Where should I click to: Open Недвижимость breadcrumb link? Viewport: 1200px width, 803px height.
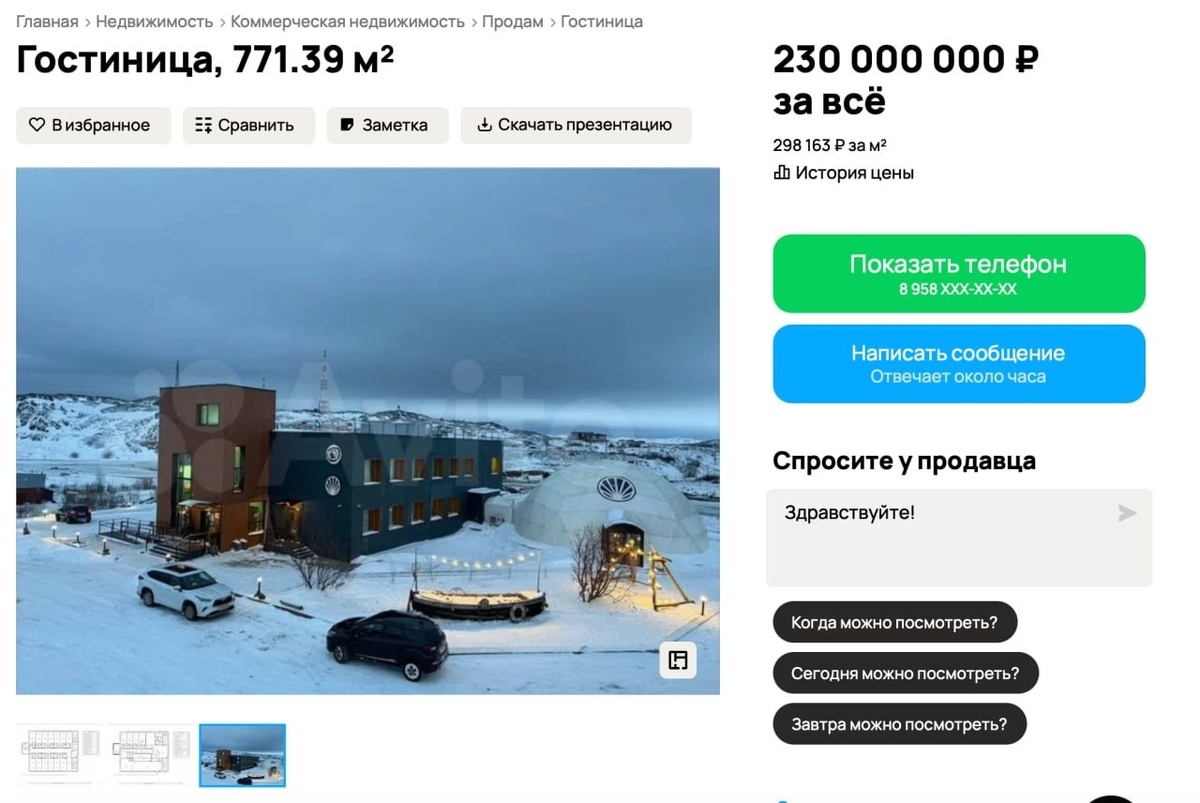pos(154,21)
